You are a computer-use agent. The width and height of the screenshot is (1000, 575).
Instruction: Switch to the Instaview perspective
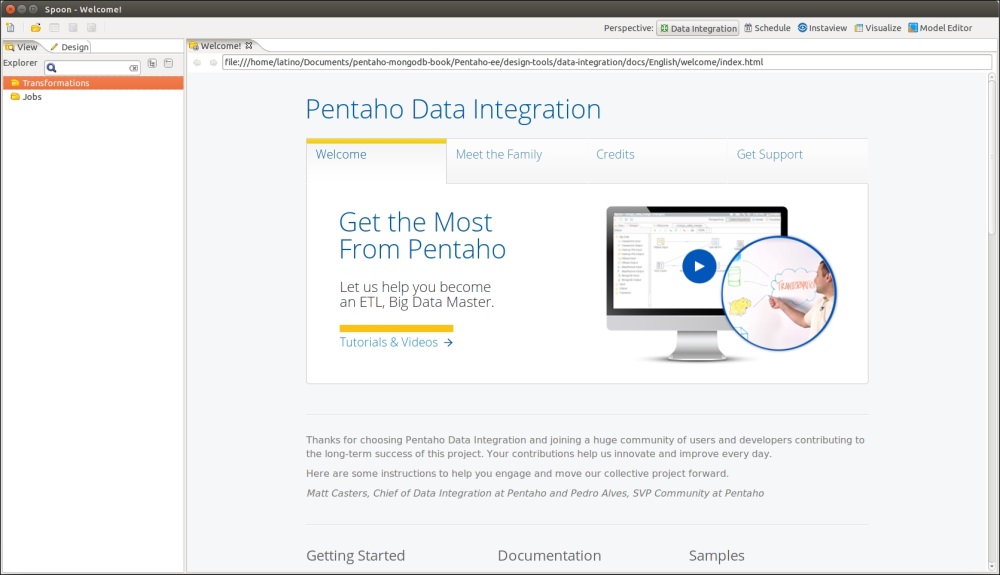point(822,28)
